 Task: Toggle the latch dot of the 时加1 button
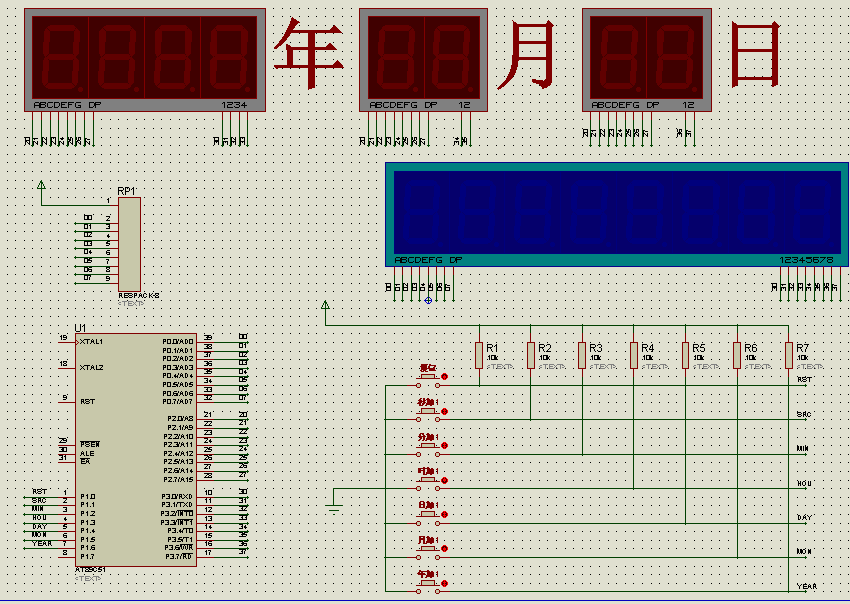tap(445, 480)
